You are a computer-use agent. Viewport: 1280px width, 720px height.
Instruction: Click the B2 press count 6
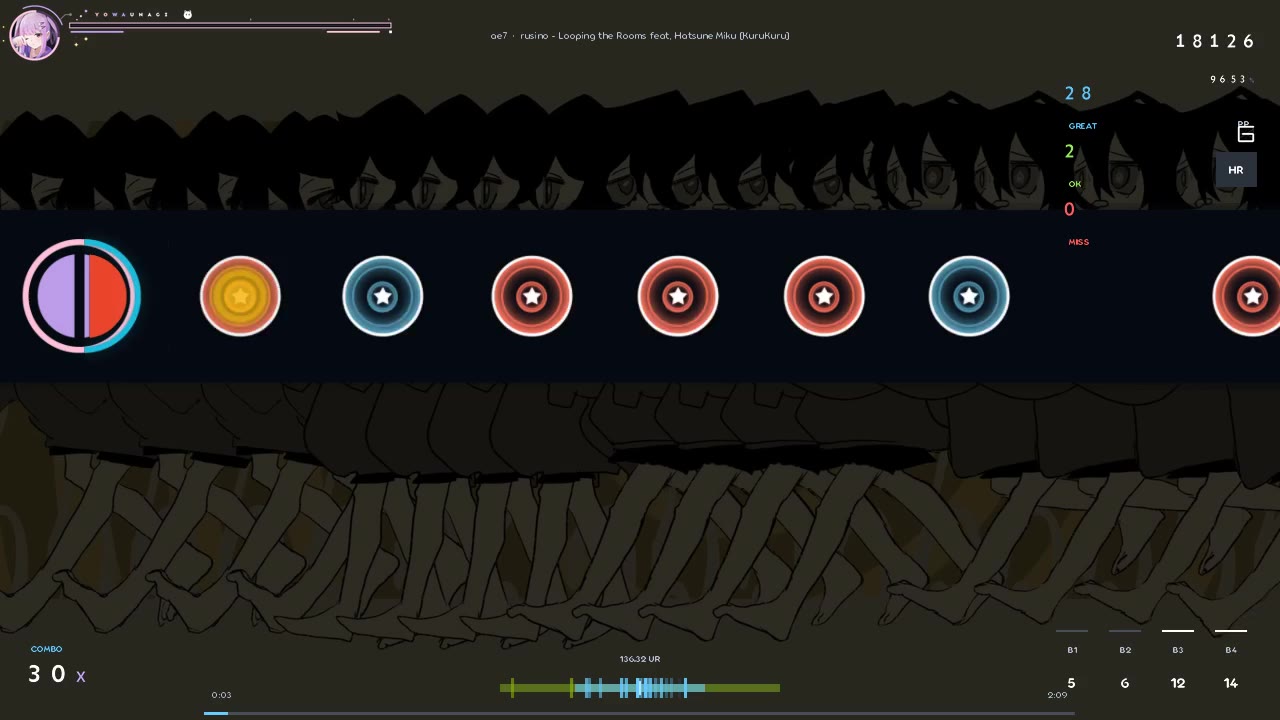coord(1125,684)
